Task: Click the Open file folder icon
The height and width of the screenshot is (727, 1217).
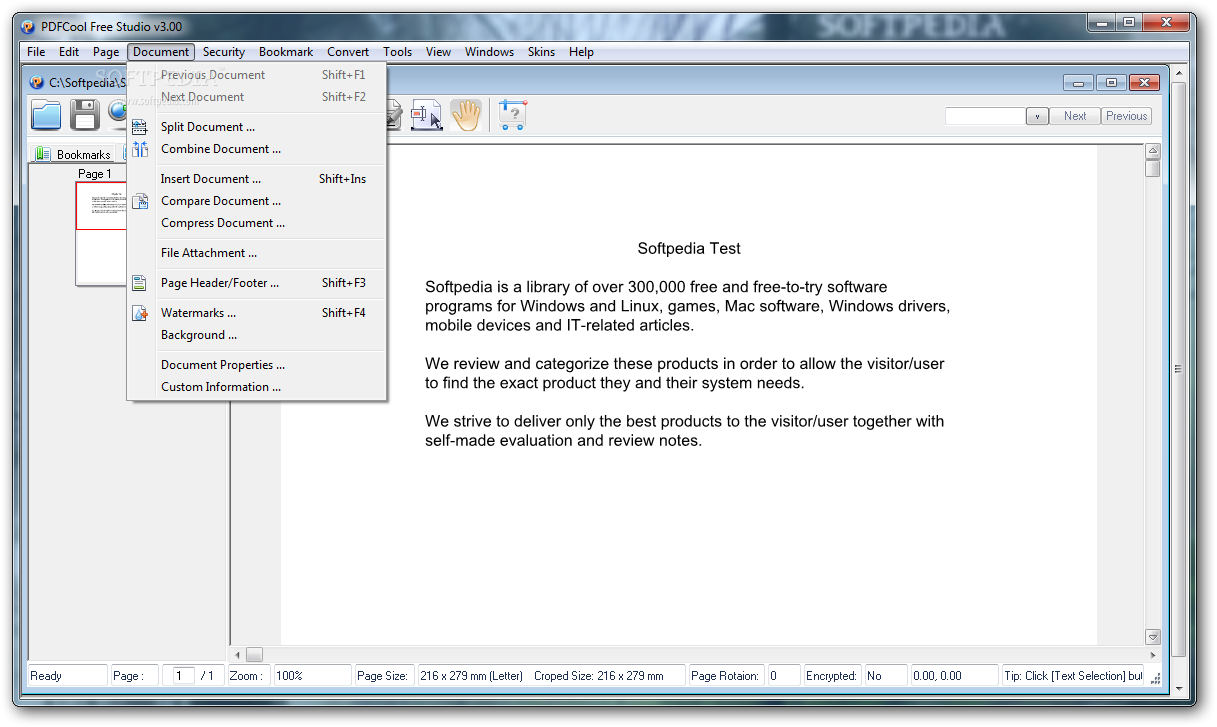Action: tap(46, 115)
